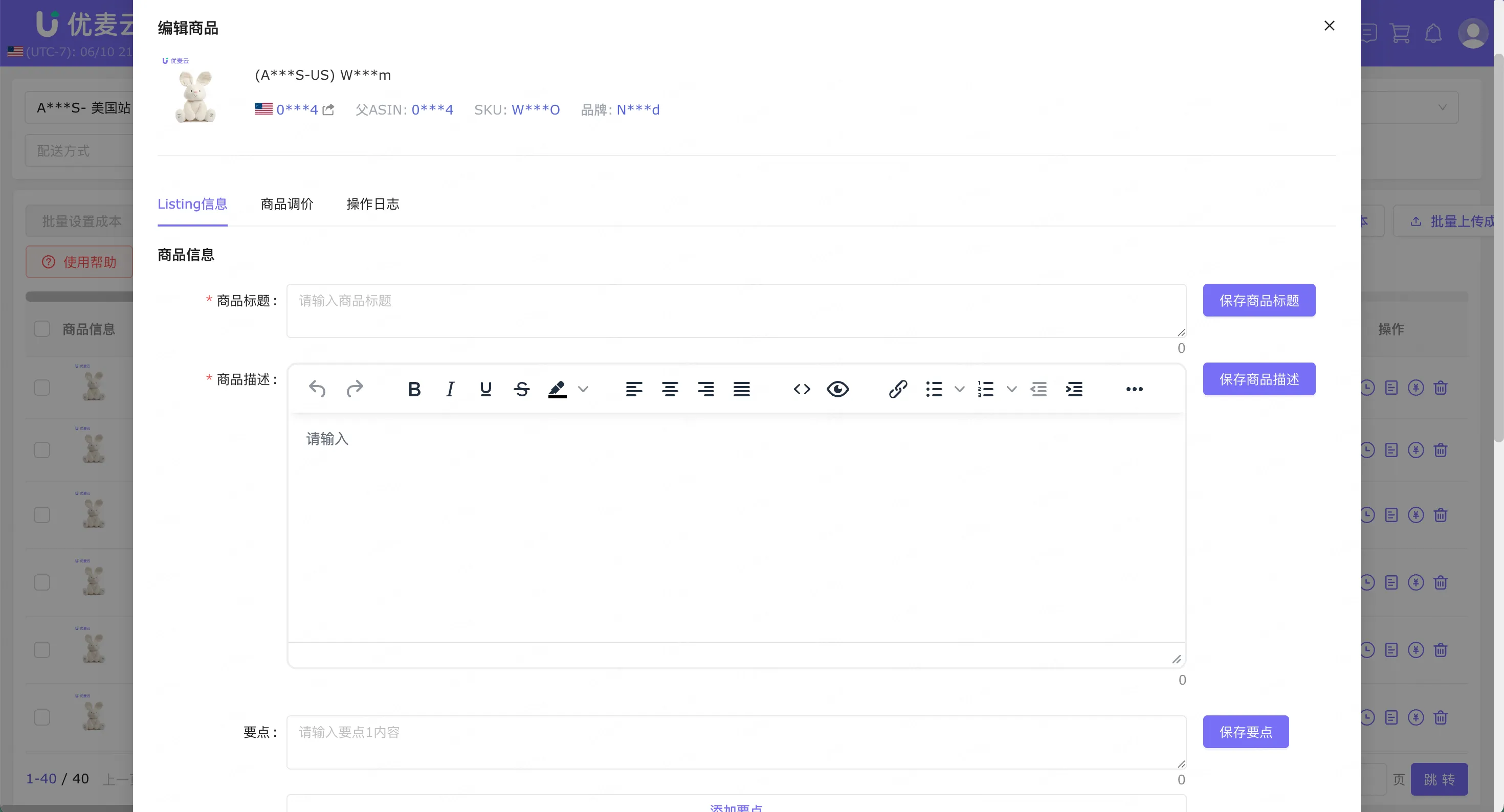
Task: Switch to Listing信息 tab
Action: click(x=192, y=204)
